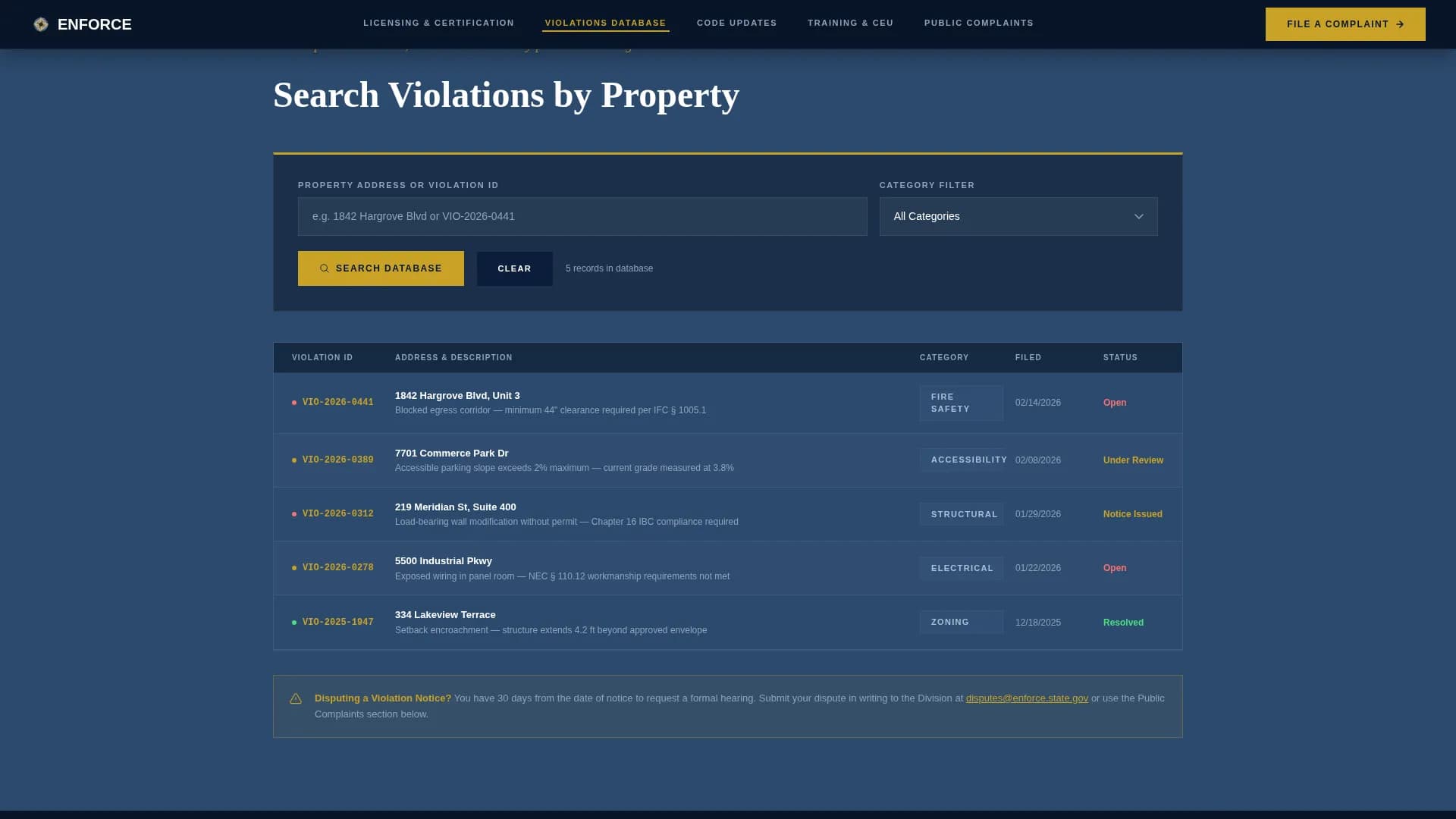Select address 5500 Industrial Pkwy
Viewport: 1456px width, 819px height.
point(443,561)
